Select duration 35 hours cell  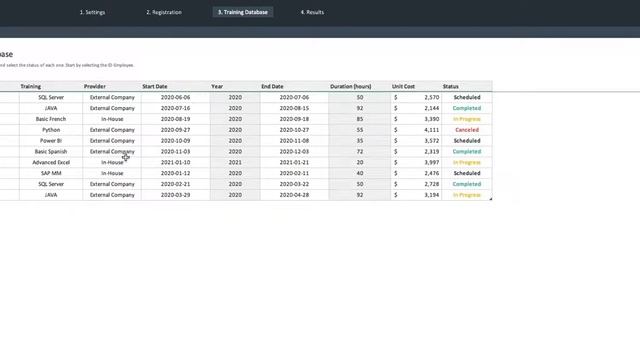coord(360,141)
